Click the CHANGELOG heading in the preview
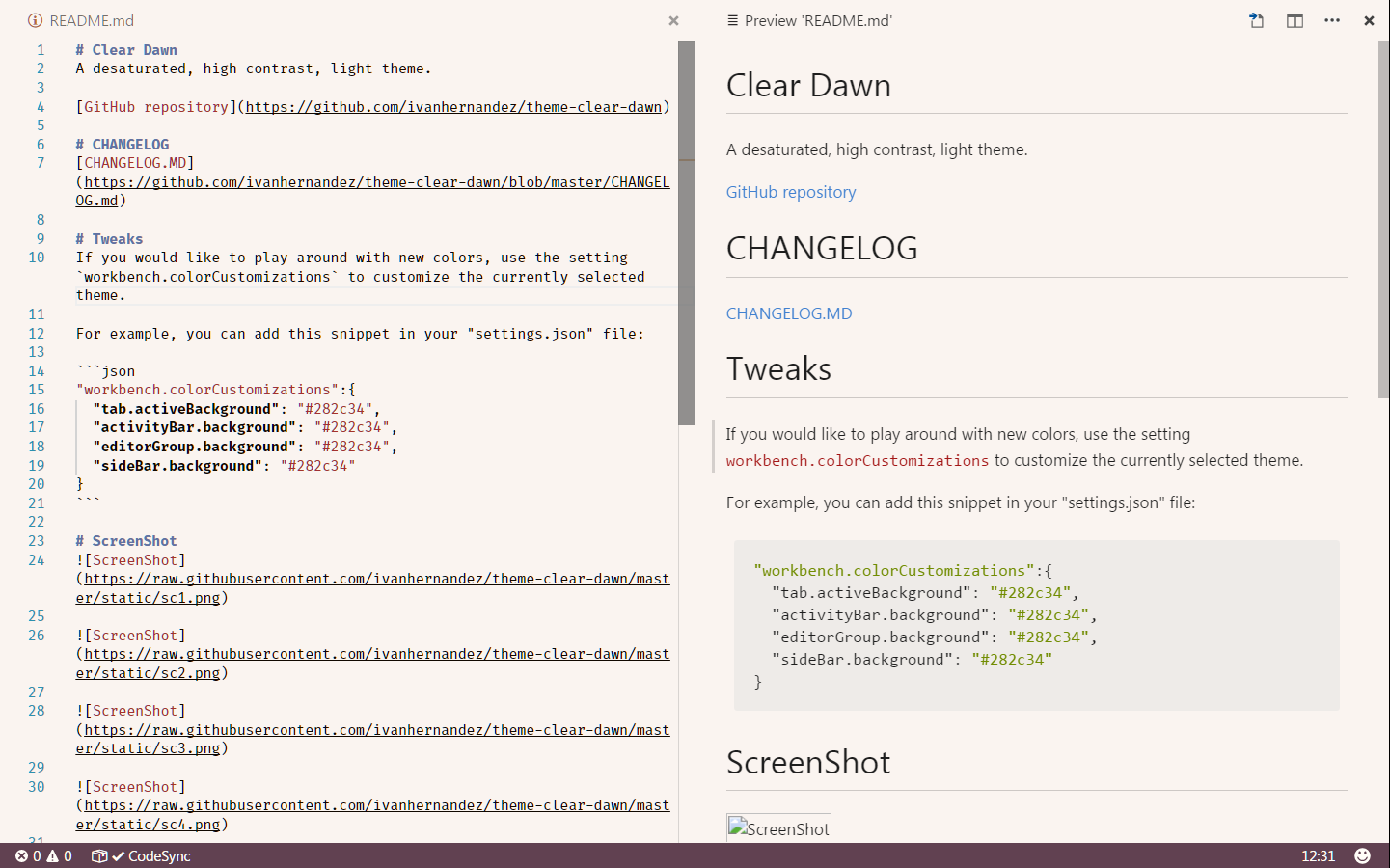Screen dimensions: 1390x868 (x=822, y=248)
